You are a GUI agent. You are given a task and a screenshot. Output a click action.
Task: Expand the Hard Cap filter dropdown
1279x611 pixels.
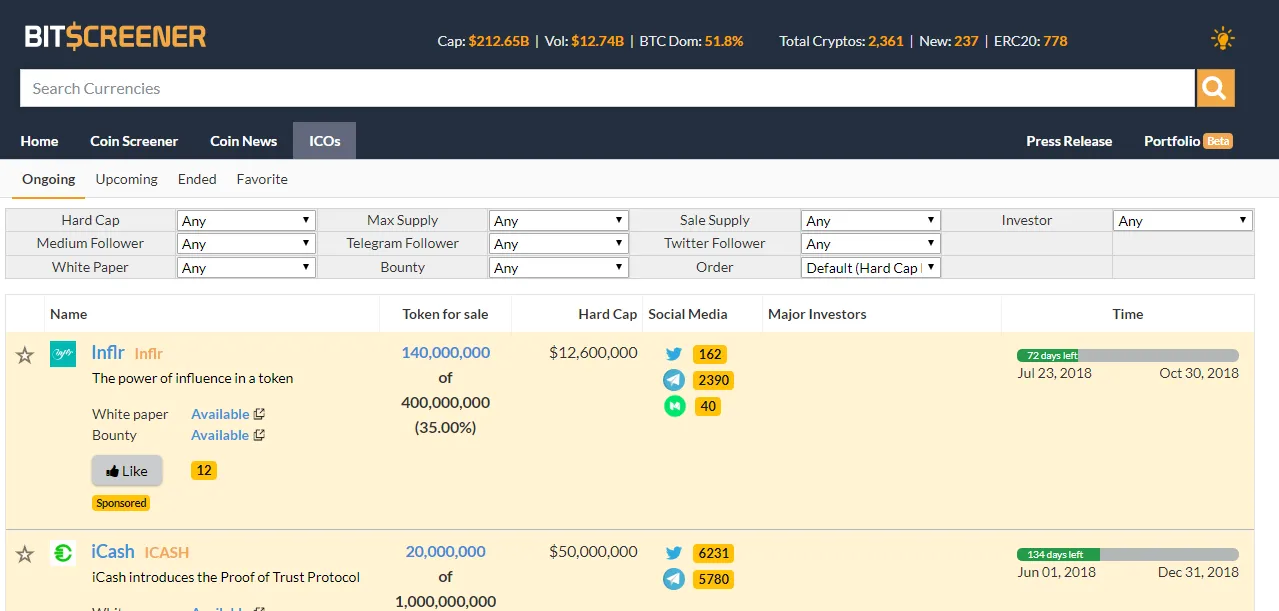(x=246, y=221)
